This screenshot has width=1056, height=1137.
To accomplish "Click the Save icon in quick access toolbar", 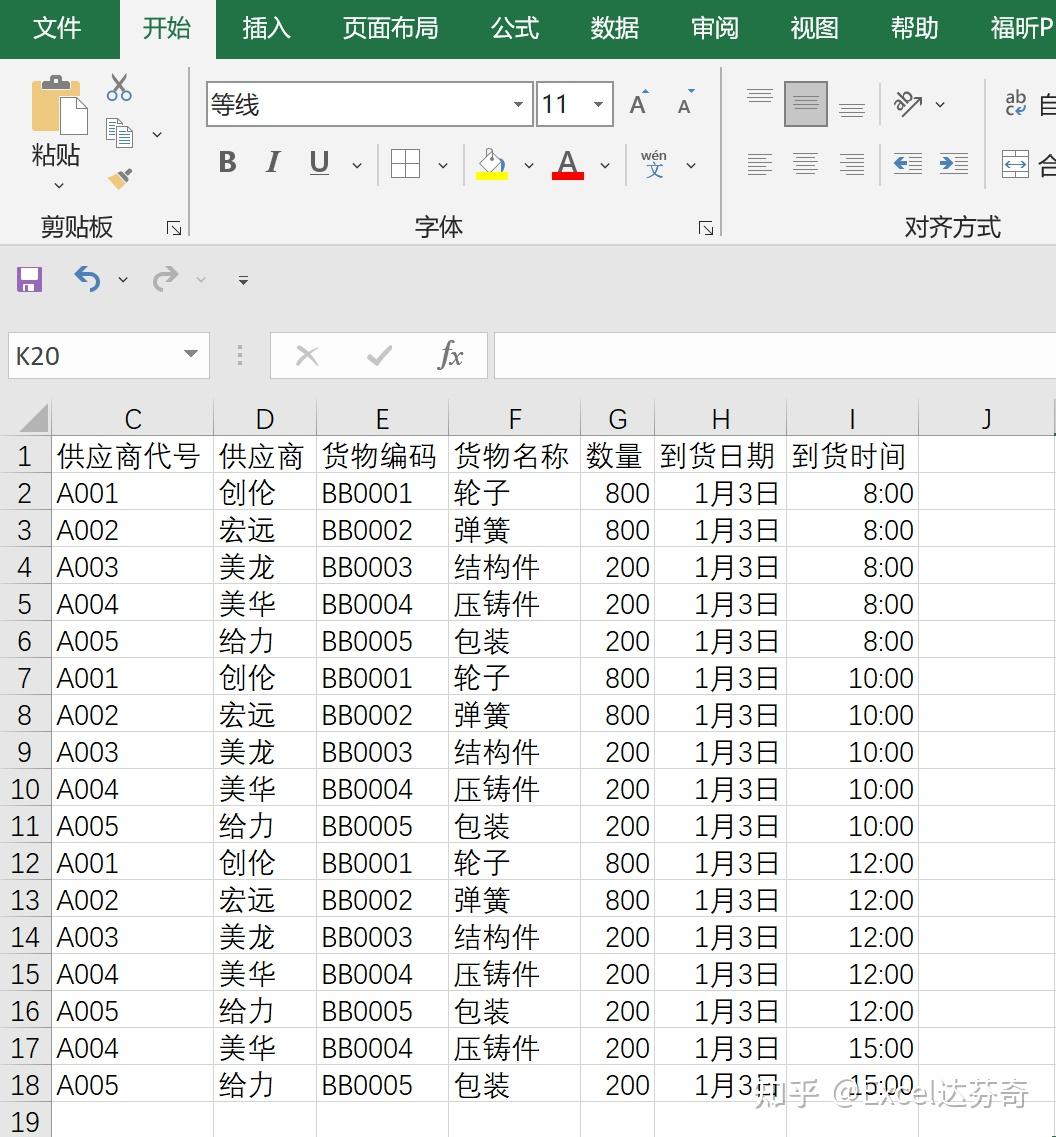I will coord(27,280).
